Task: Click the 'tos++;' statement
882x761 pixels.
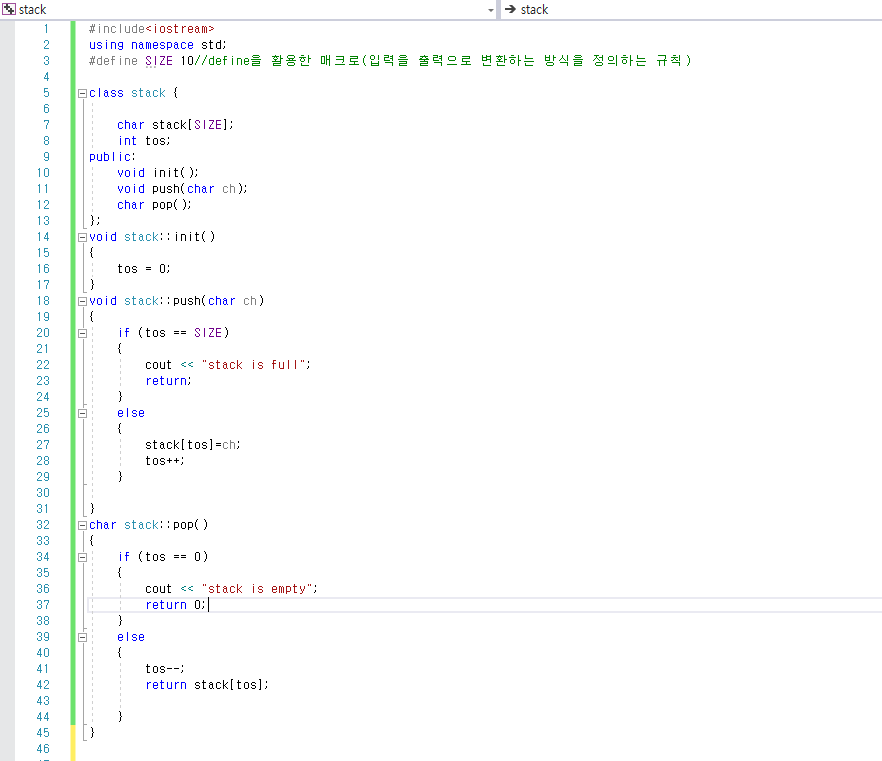Action: pyautogui.click(x=165, y=461)
